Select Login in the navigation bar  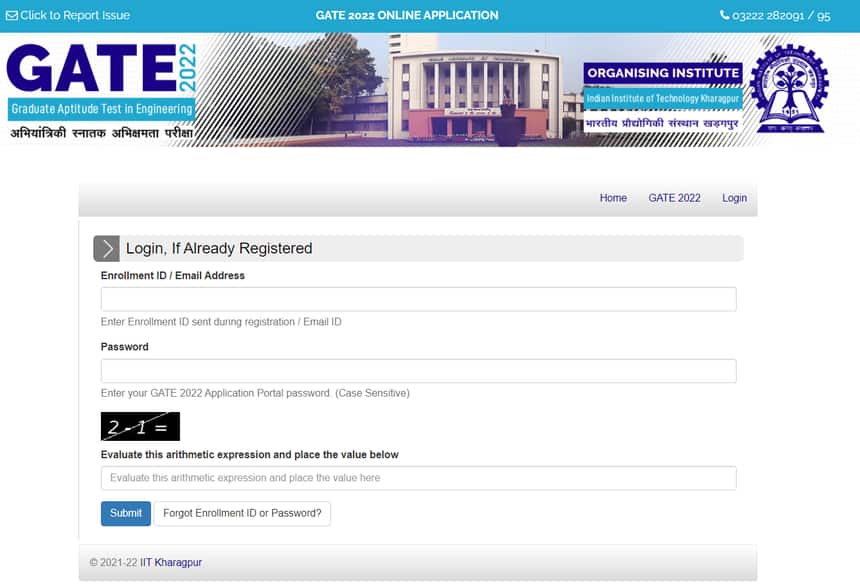click(x=734, y=198)
